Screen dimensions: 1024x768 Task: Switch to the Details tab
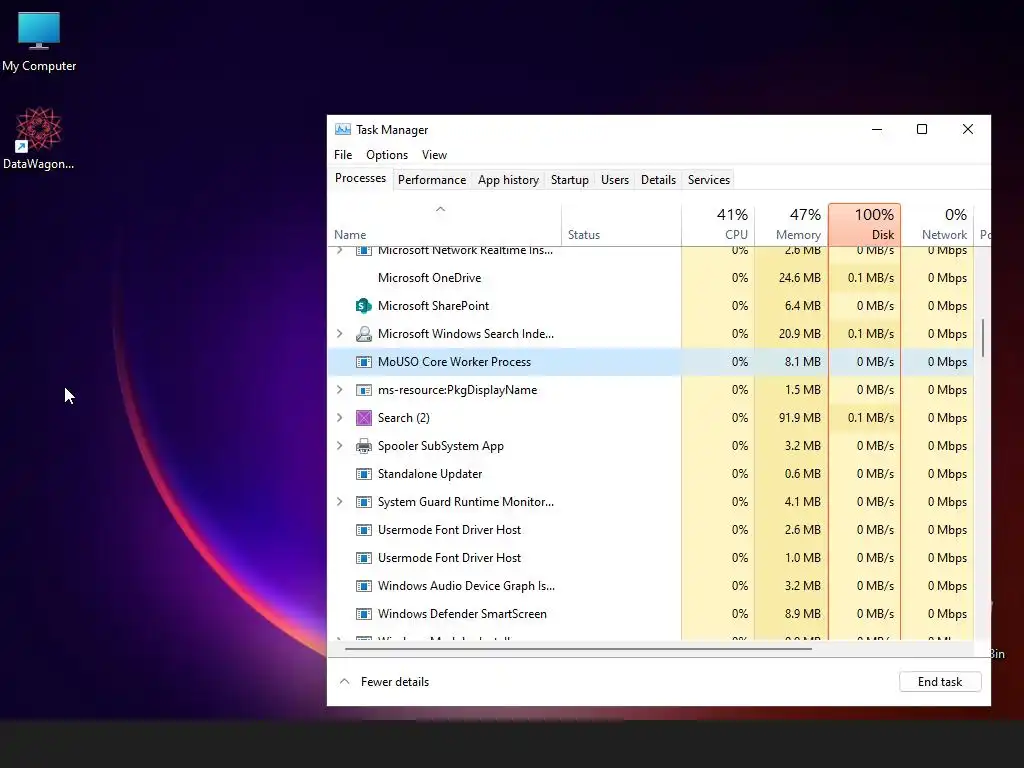[x=658, y=180]
